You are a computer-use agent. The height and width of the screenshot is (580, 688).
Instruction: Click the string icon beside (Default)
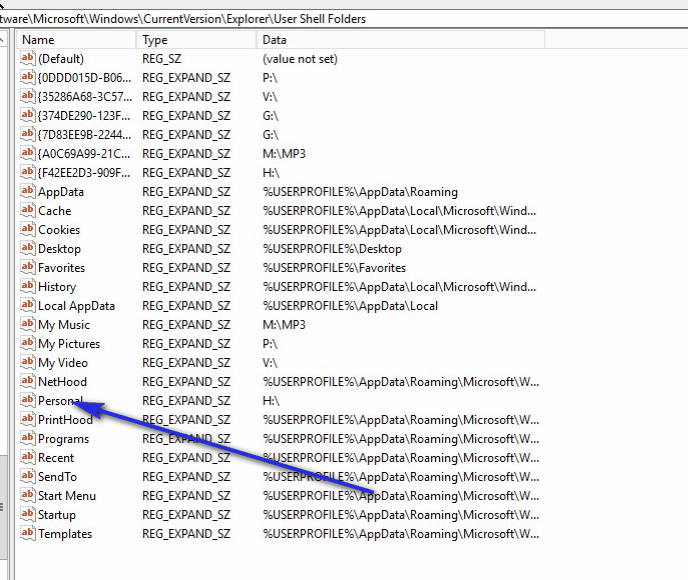28,58
